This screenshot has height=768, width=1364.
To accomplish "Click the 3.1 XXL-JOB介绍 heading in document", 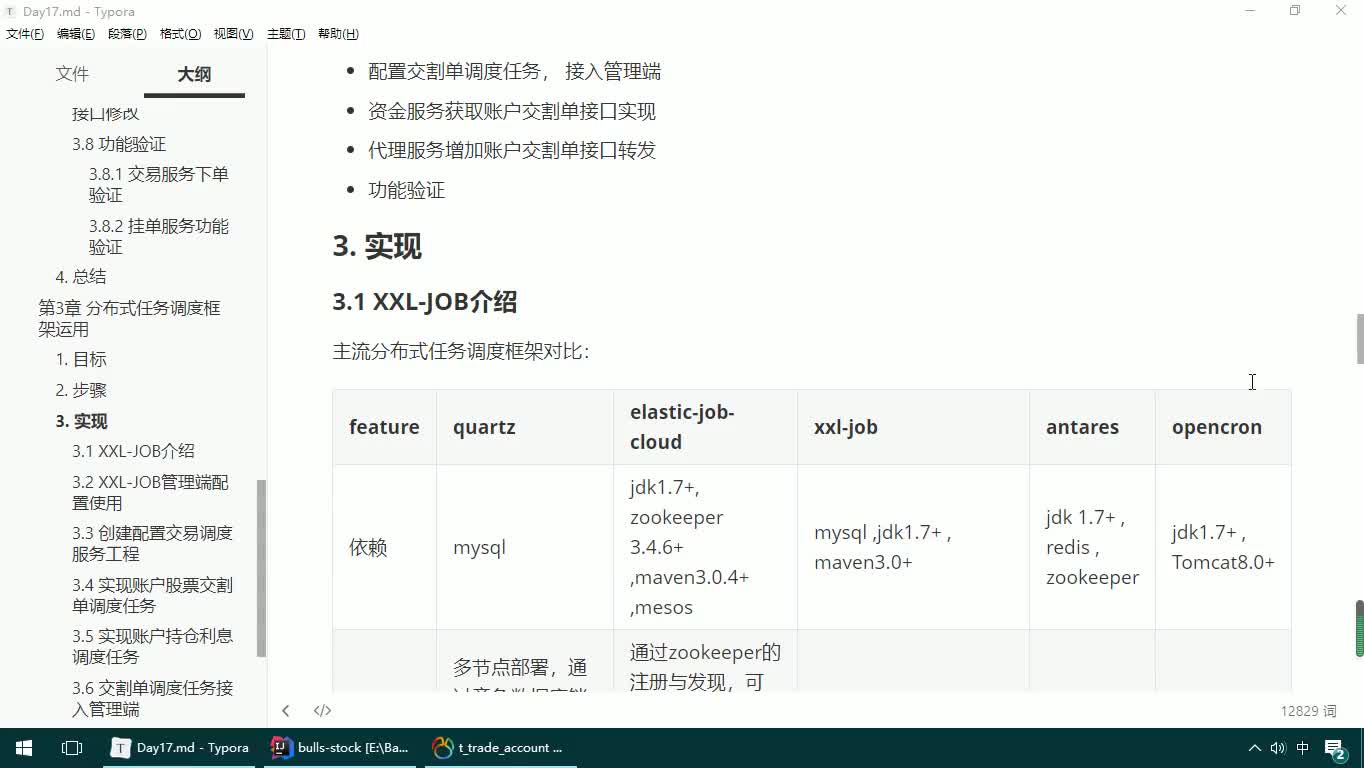I will pos(424,302).
